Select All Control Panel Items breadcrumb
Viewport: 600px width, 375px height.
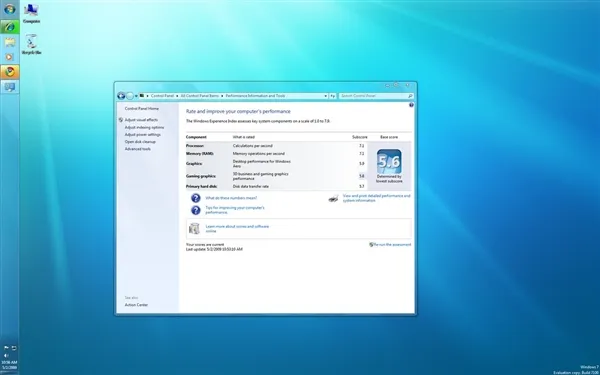(x=199, y=96)
